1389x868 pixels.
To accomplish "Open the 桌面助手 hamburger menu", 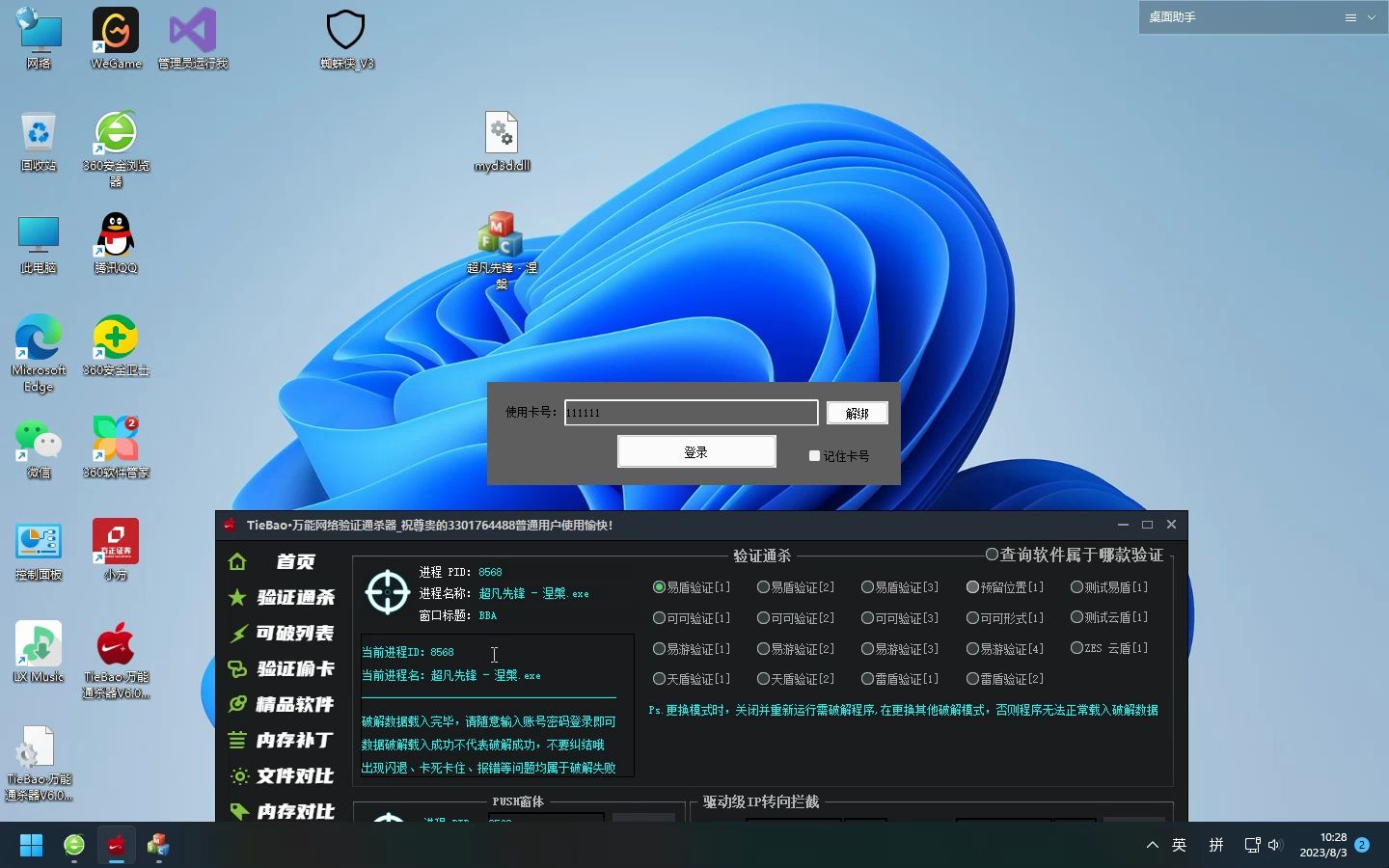I will [1350, 17].
